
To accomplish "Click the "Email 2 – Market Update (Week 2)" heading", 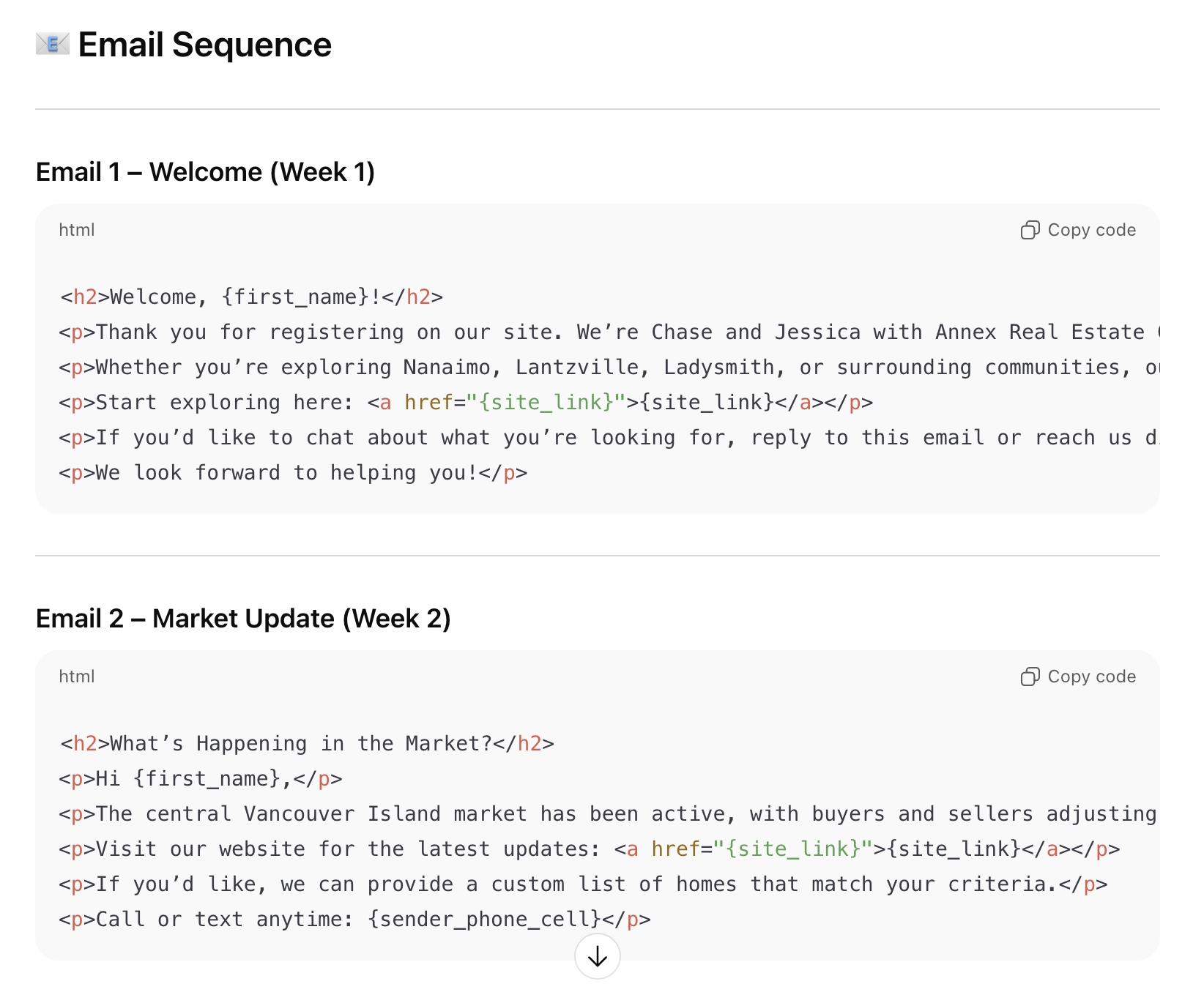I will click(243, 619).
